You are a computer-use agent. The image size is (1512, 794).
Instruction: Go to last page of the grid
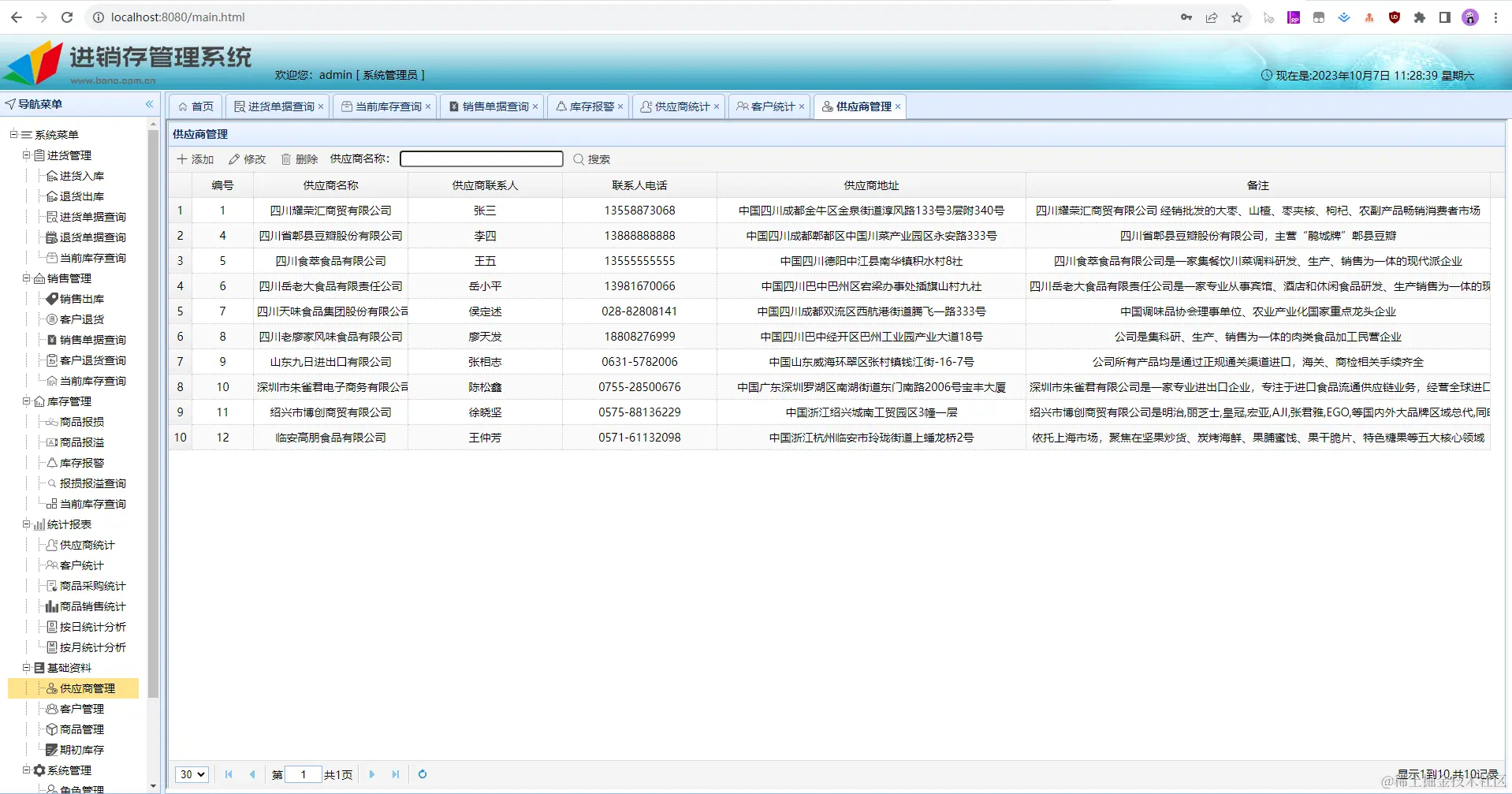click(396, 774)
